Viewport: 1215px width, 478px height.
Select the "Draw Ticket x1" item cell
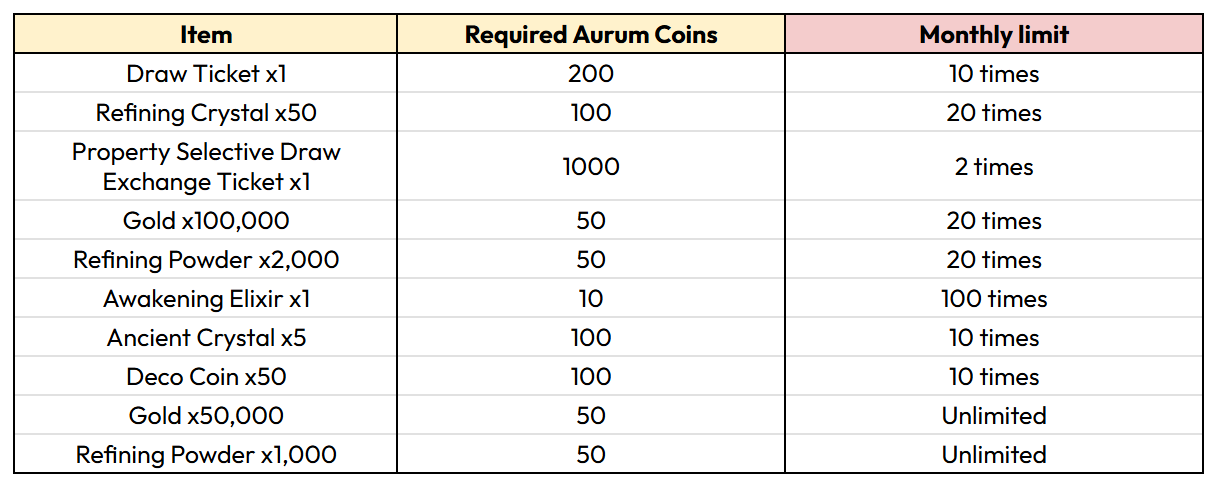click(x=206, y=74)
